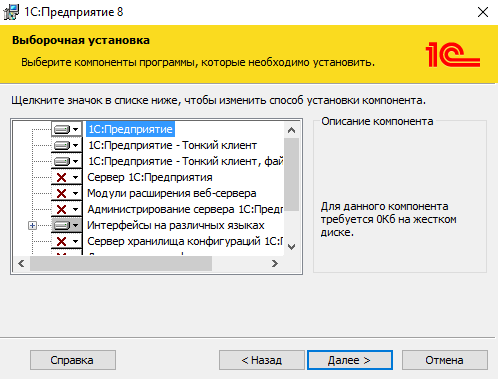Click the vertical scrollbar thumb of the list
498x379 pixels.
click(x=291, y=174)
